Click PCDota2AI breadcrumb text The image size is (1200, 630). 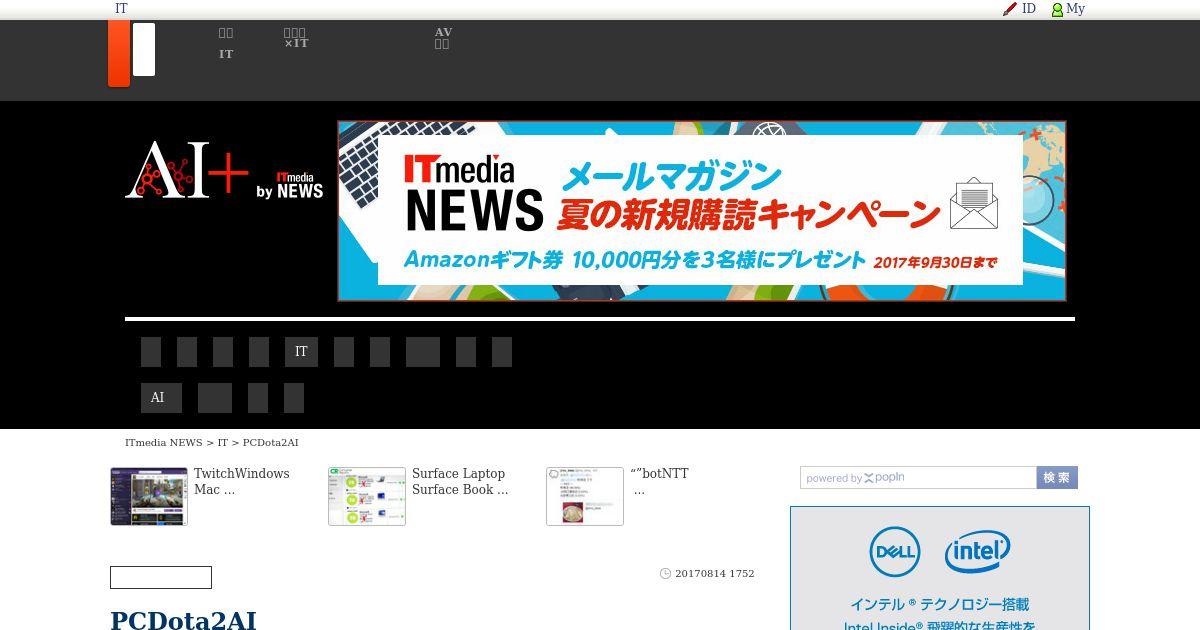(271, 442)
